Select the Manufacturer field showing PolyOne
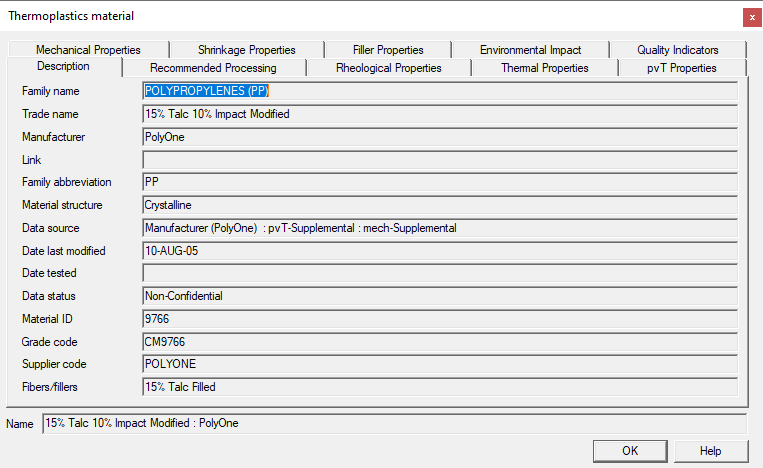This screenshot has width=763, height=468. 440,137
